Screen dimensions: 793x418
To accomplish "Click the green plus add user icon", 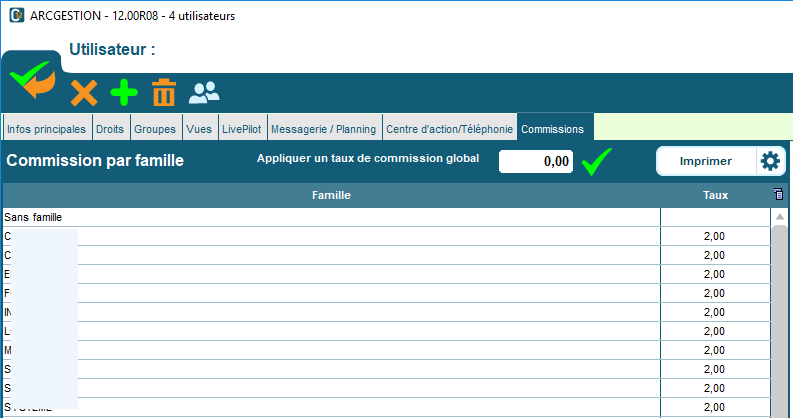I will [124, 94].
